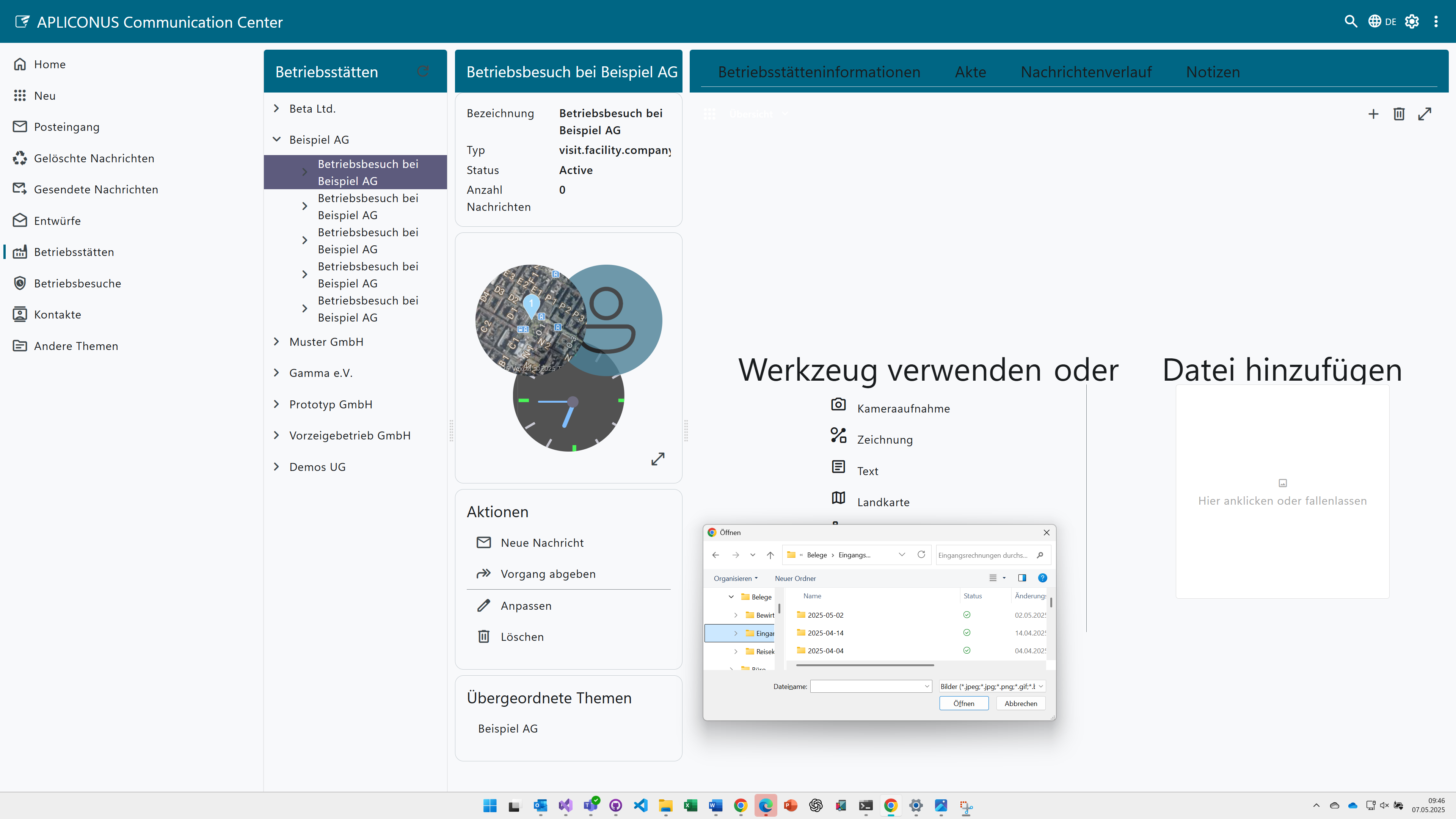Go up one folder in Öffnen dialog
Screen dimensions: 1456x819
770,555
